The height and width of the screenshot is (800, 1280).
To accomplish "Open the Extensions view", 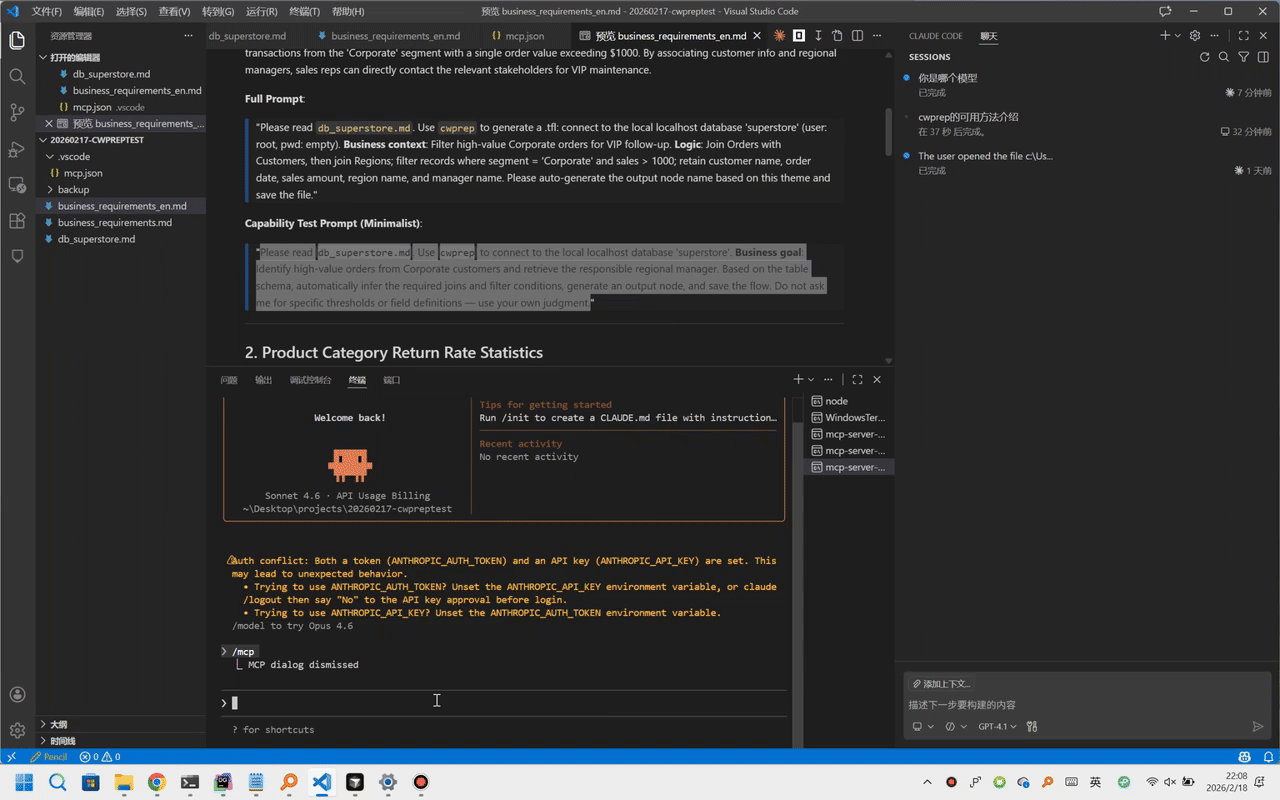I will tap(17, 221).
